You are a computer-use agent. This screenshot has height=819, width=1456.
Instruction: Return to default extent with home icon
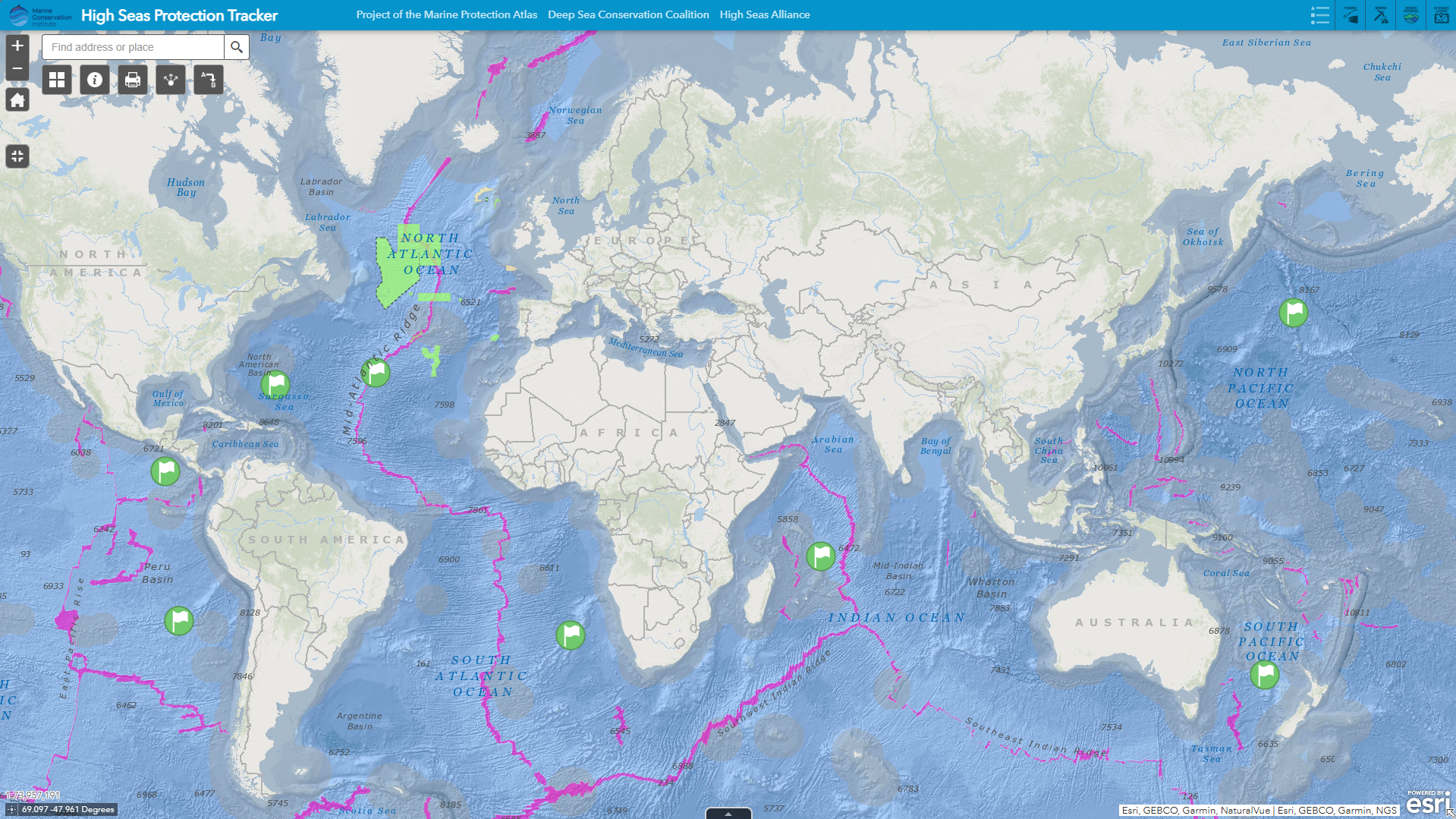(17, 99)
